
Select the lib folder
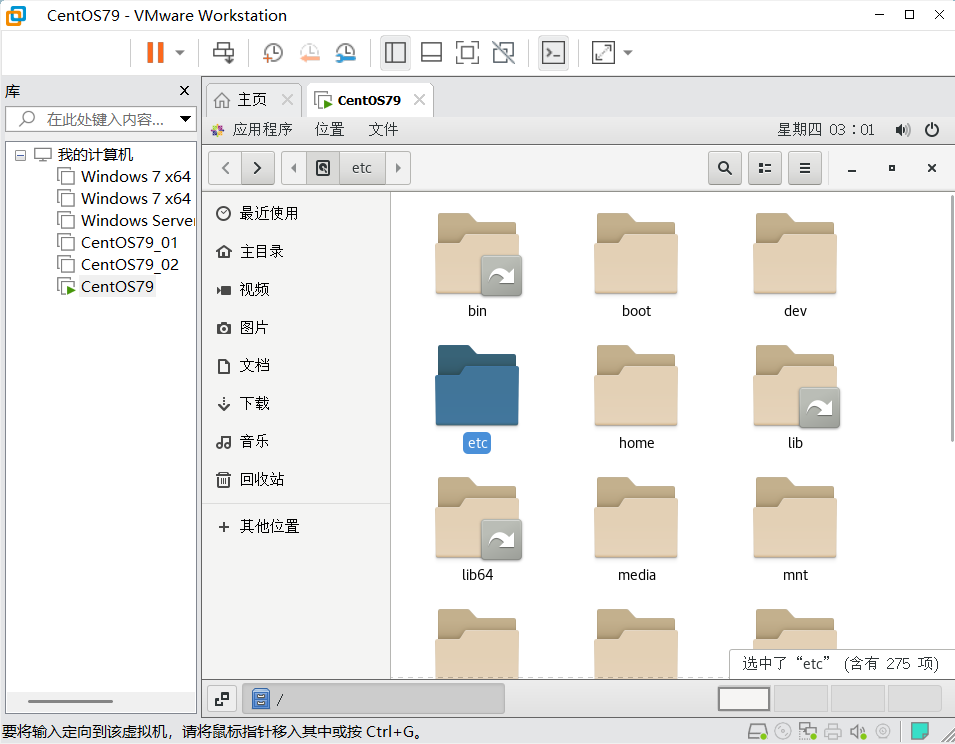pos(795,397)
